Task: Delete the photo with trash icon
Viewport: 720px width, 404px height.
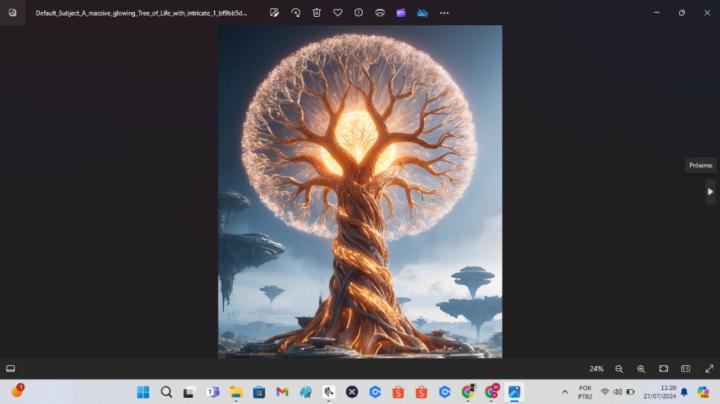Action: pyautogui.click(x=317, y=13)
